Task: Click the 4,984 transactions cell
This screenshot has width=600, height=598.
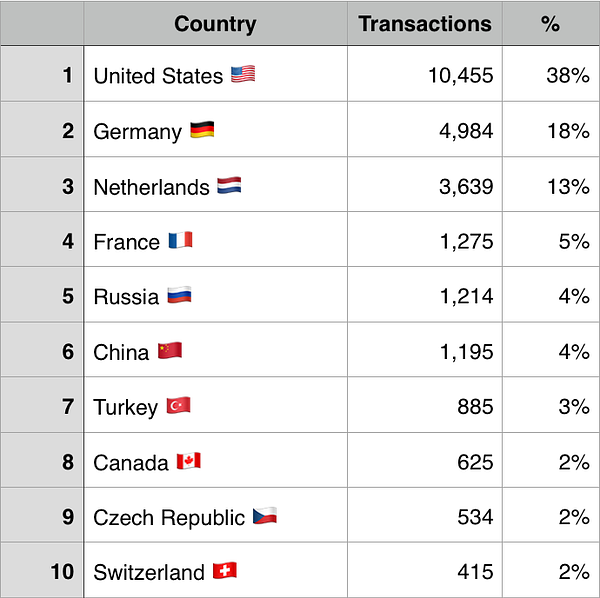Action: 425,131
